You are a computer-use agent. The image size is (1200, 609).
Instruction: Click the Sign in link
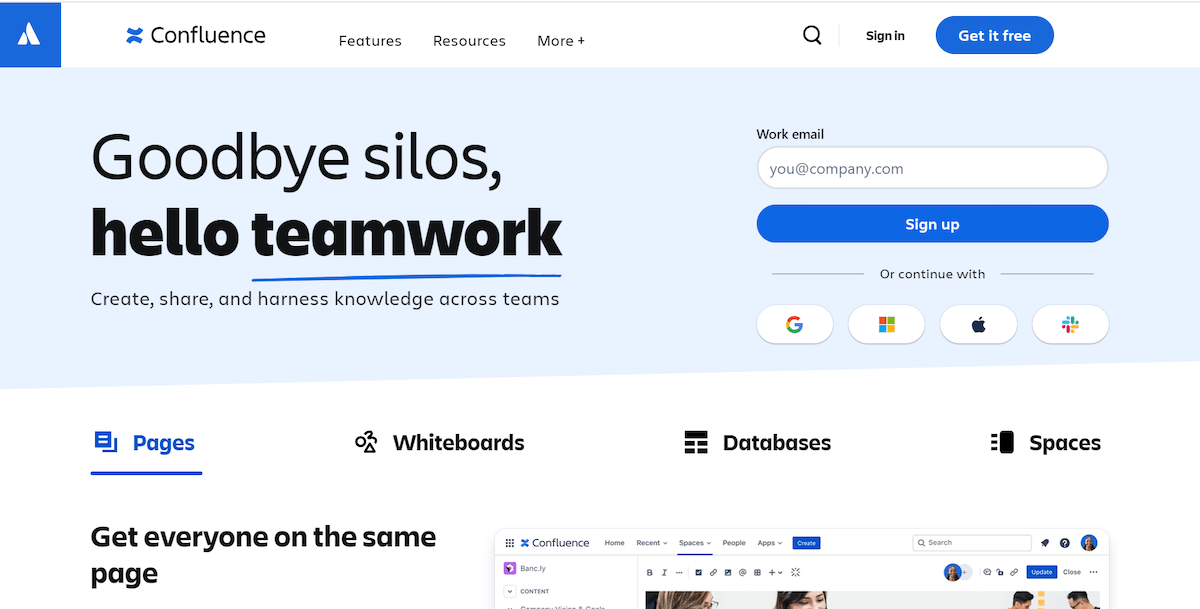pyautogui.click(x=885, y=36)
